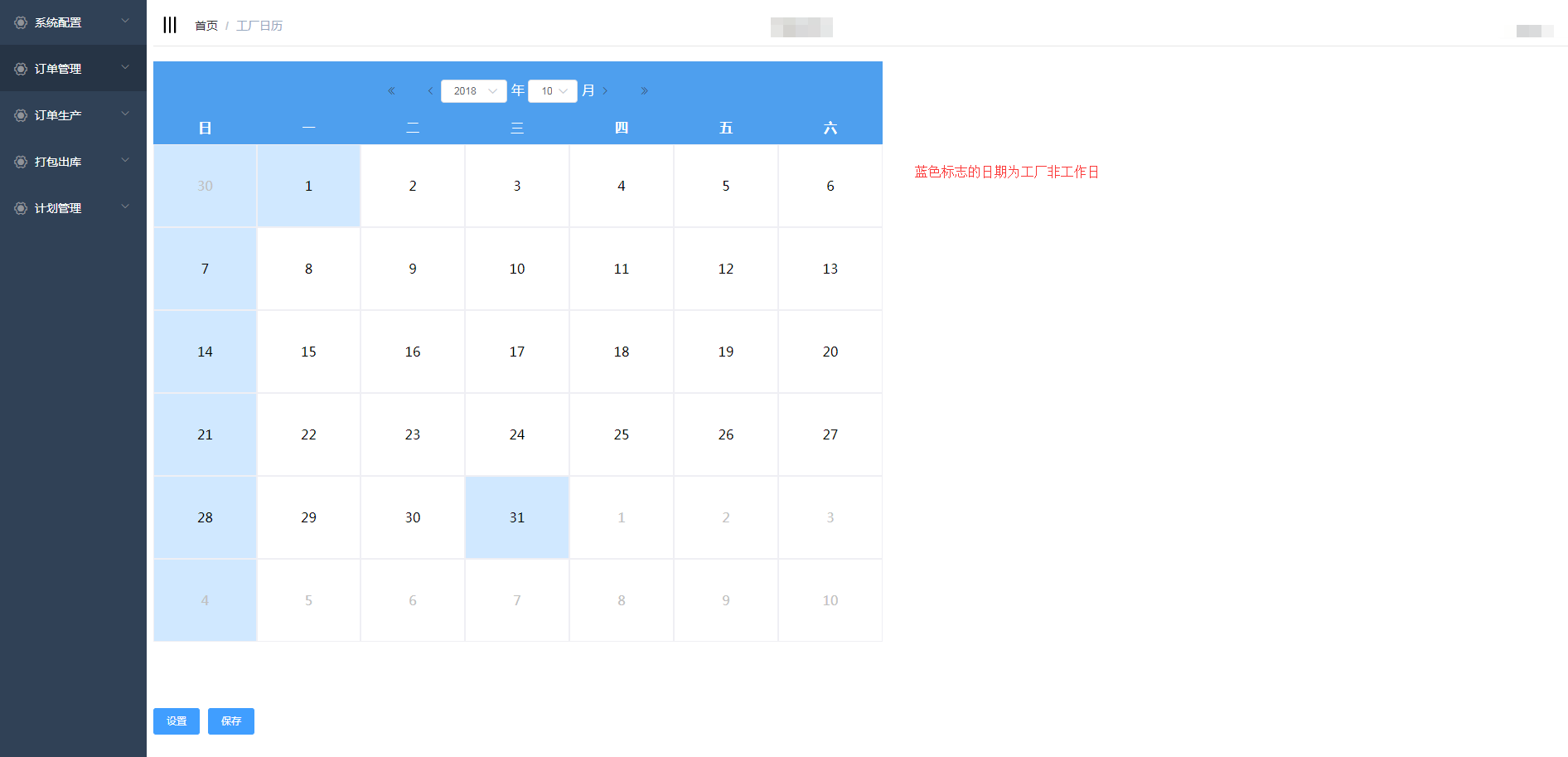Mark October 17 as non-working day
Viewport: 1568px width, 757px height.
516,352
